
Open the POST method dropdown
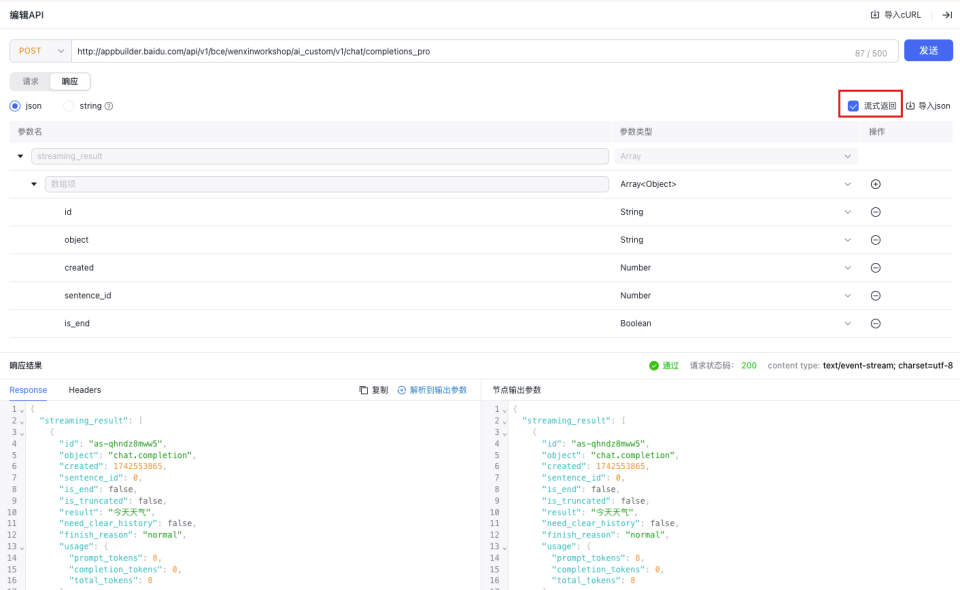click(40, 51)
